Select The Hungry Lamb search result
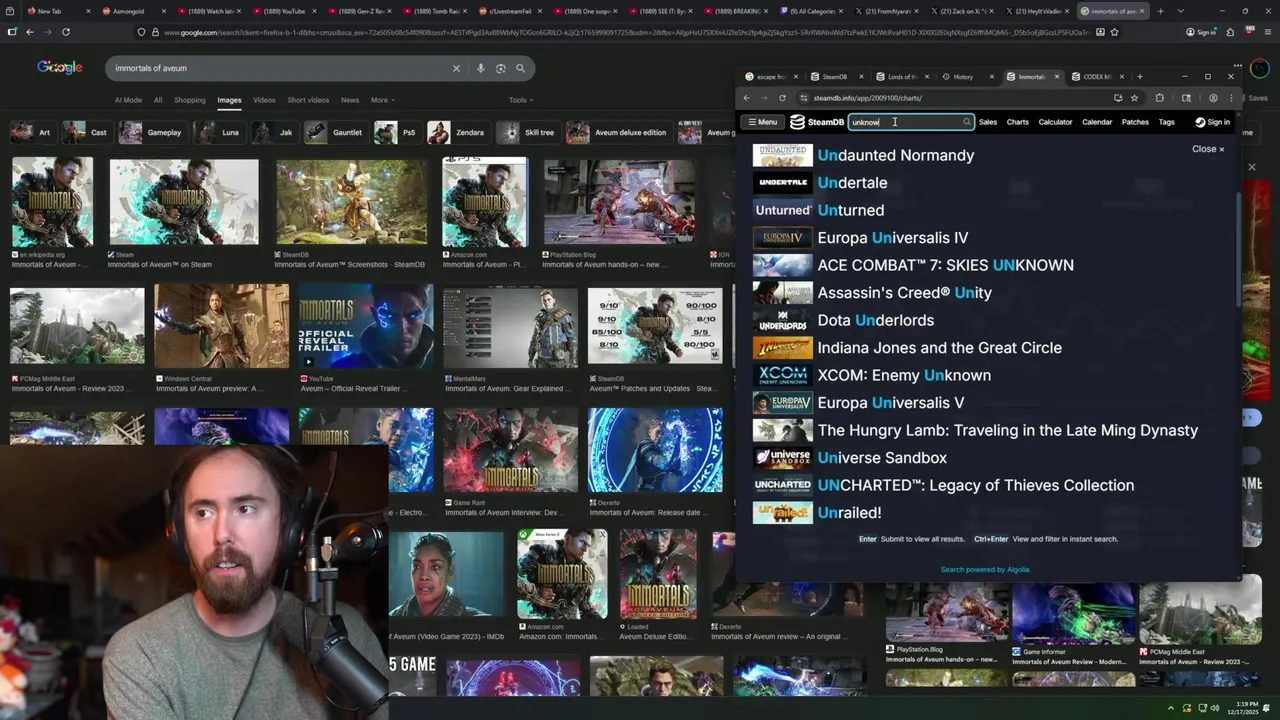1280x720 pixels. coord(988,430)
